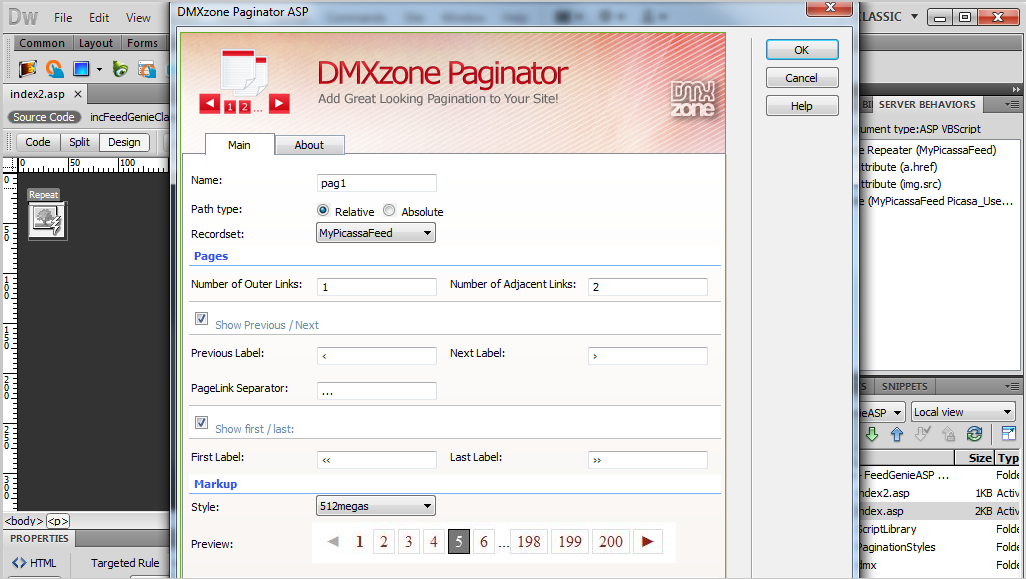Click the First Label input field
The image size is (1026, 579).
[377, 460]
